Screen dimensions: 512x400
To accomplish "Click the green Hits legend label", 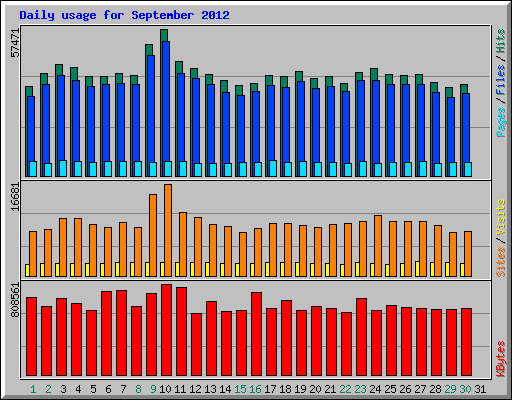I will (501, 41).
